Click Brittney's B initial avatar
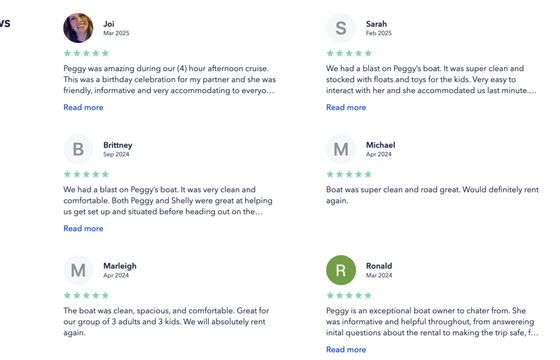The height and width of the screenshot is (360, 560). [x=78, y=149]
